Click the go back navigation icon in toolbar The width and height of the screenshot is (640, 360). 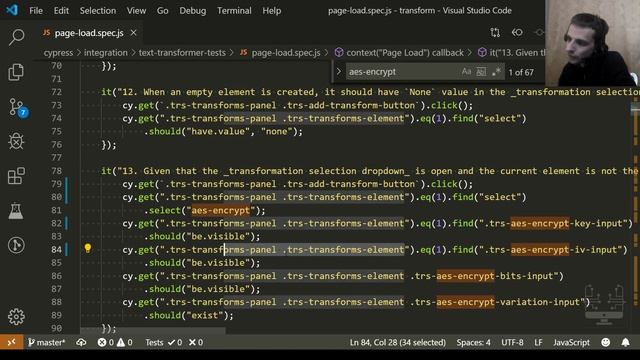pyautogui.click(x=517, y=32)
